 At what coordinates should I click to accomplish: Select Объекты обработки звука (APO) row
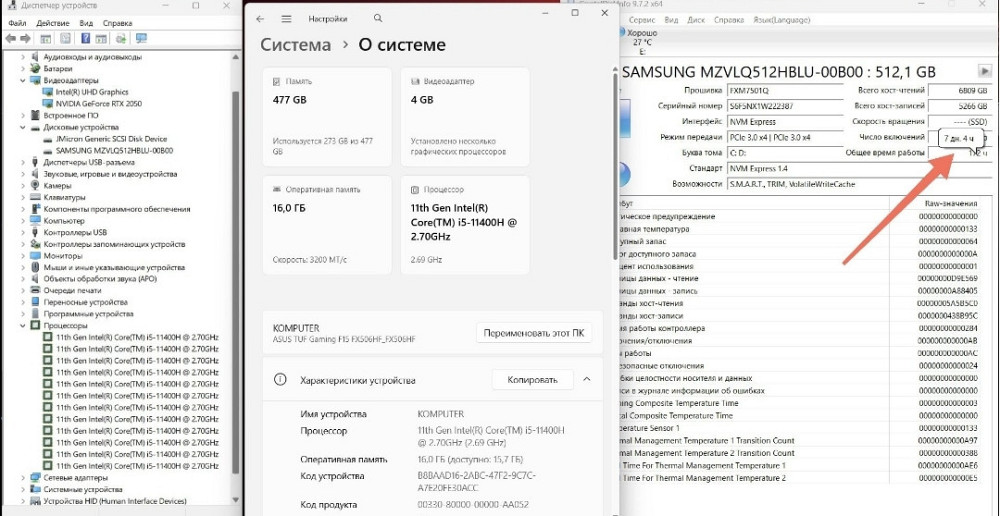pyautogui.click(x=100, y=279)
